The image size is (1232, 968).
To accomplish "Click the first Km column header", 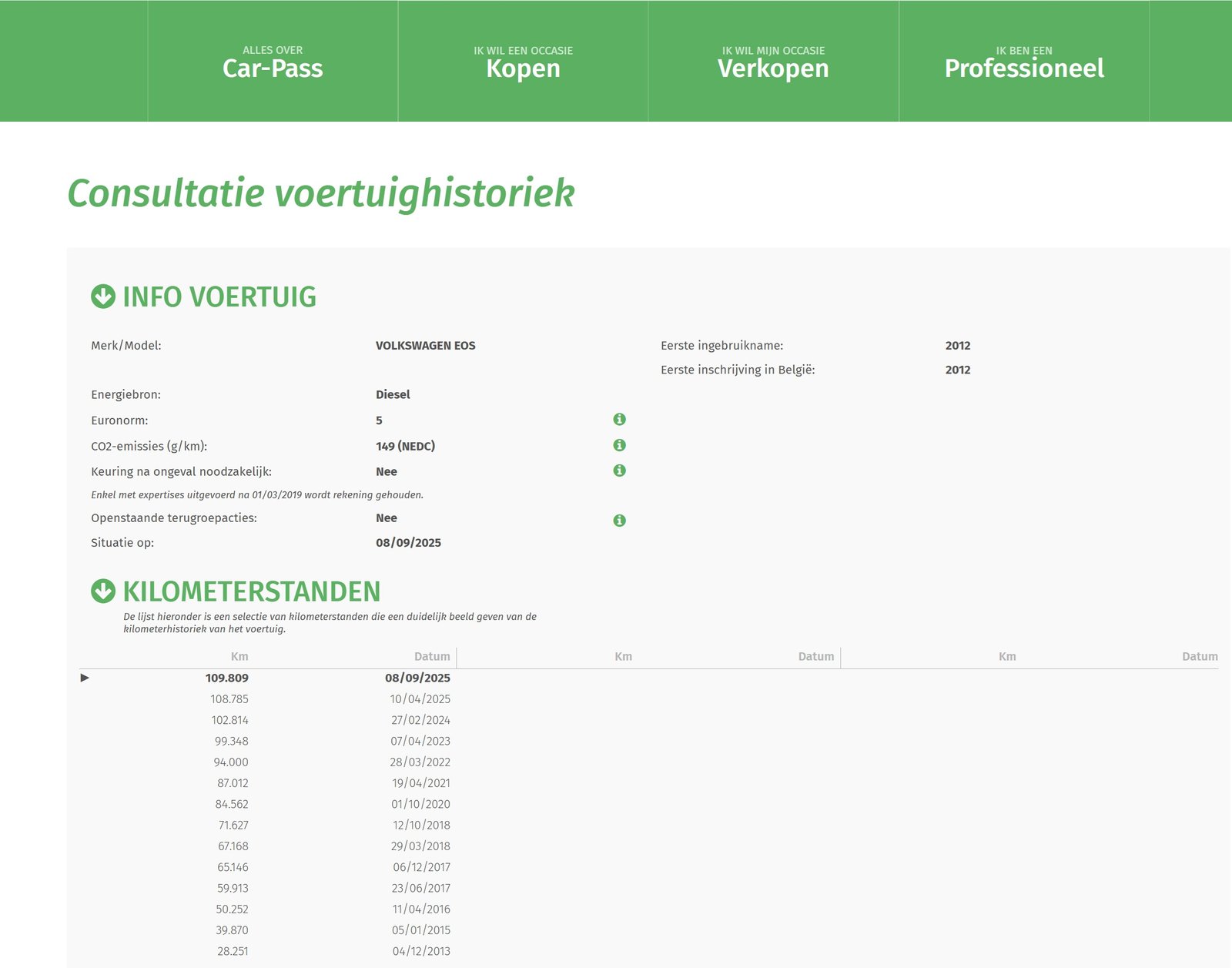I will coord(239,657).
